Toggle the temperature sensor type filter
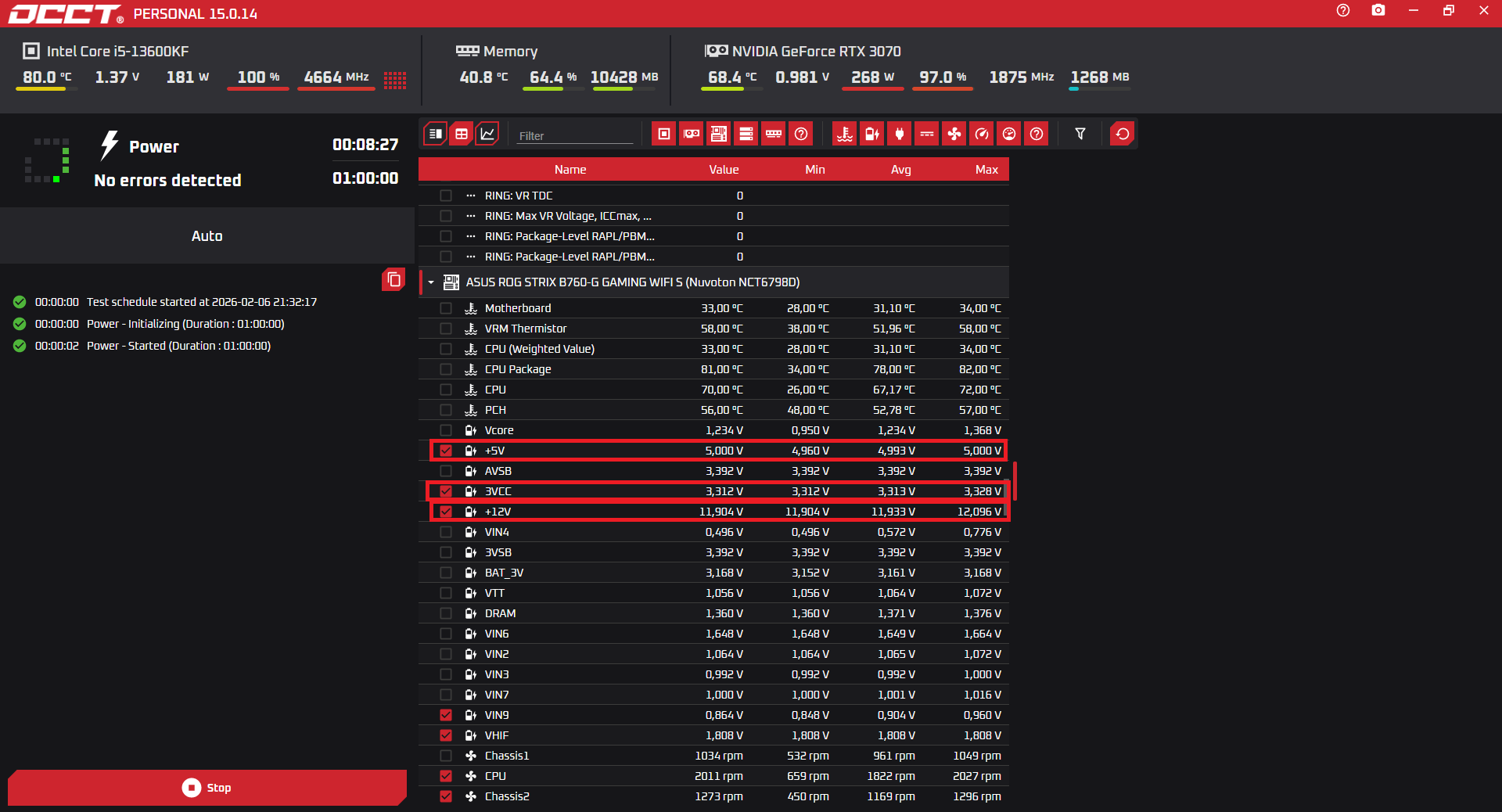Viewport: 1502px width, 812px height. point(845,134)
